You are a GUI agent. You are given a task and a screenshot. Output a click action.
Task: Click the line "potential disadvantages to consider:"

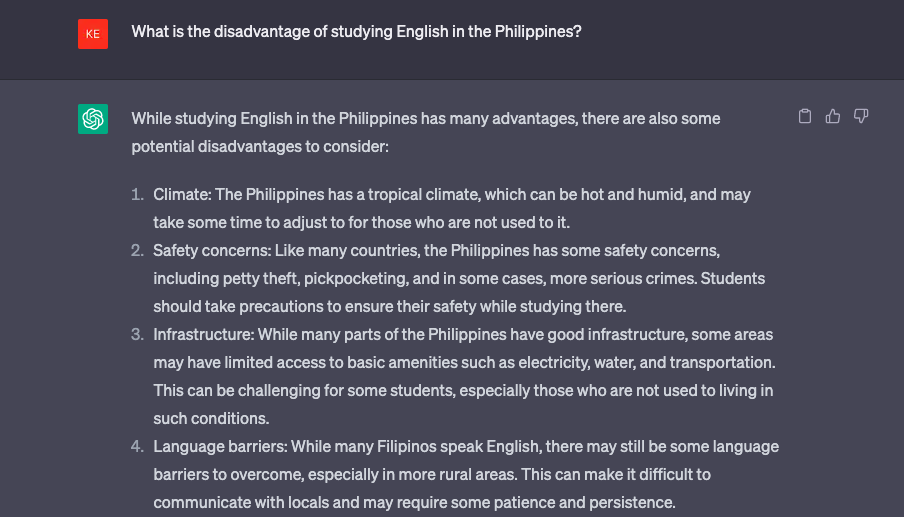click(x=260, y=146)
